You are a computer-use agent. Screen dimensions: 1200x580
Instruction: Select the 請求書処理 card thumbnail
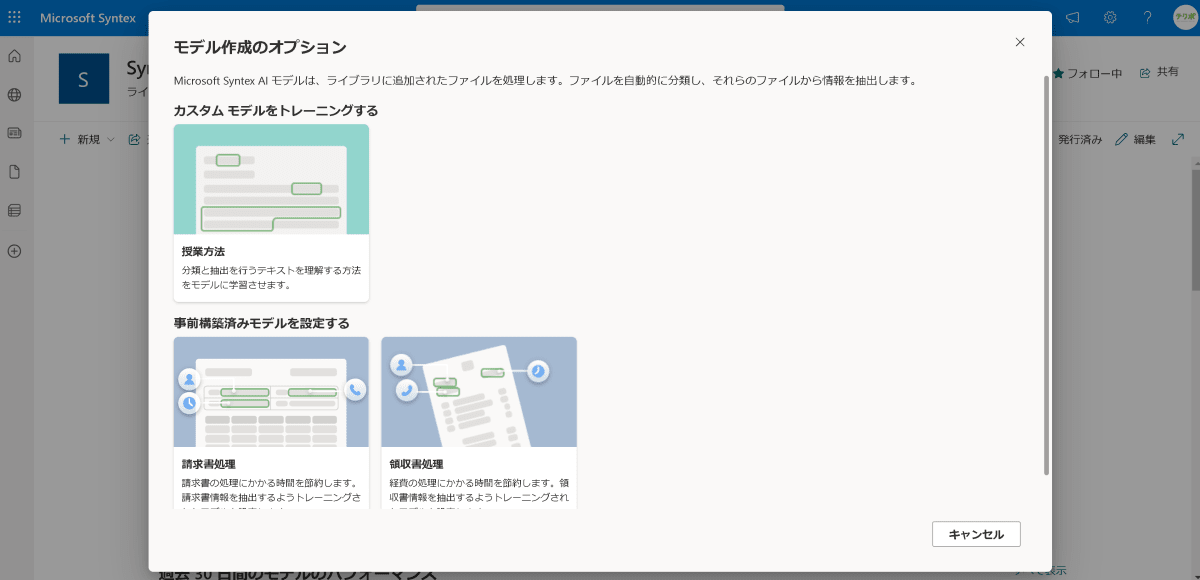(271, 392)
